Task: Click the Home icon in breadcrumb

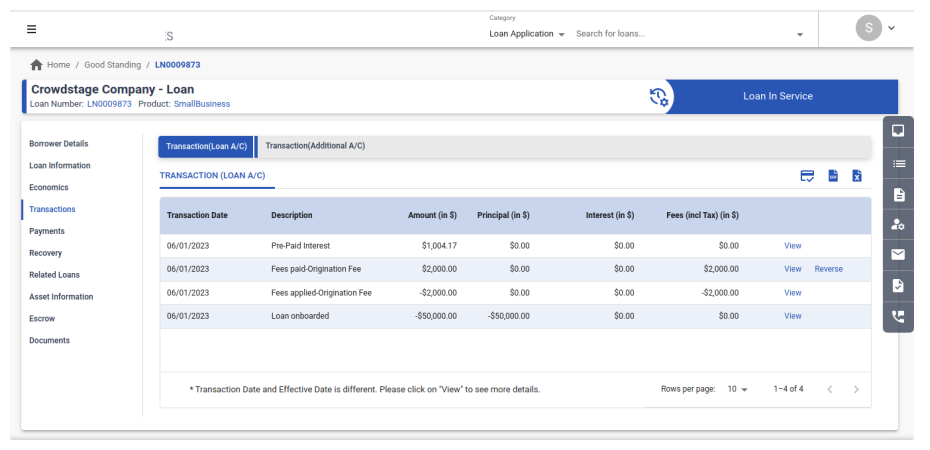Action: point(37,65)
